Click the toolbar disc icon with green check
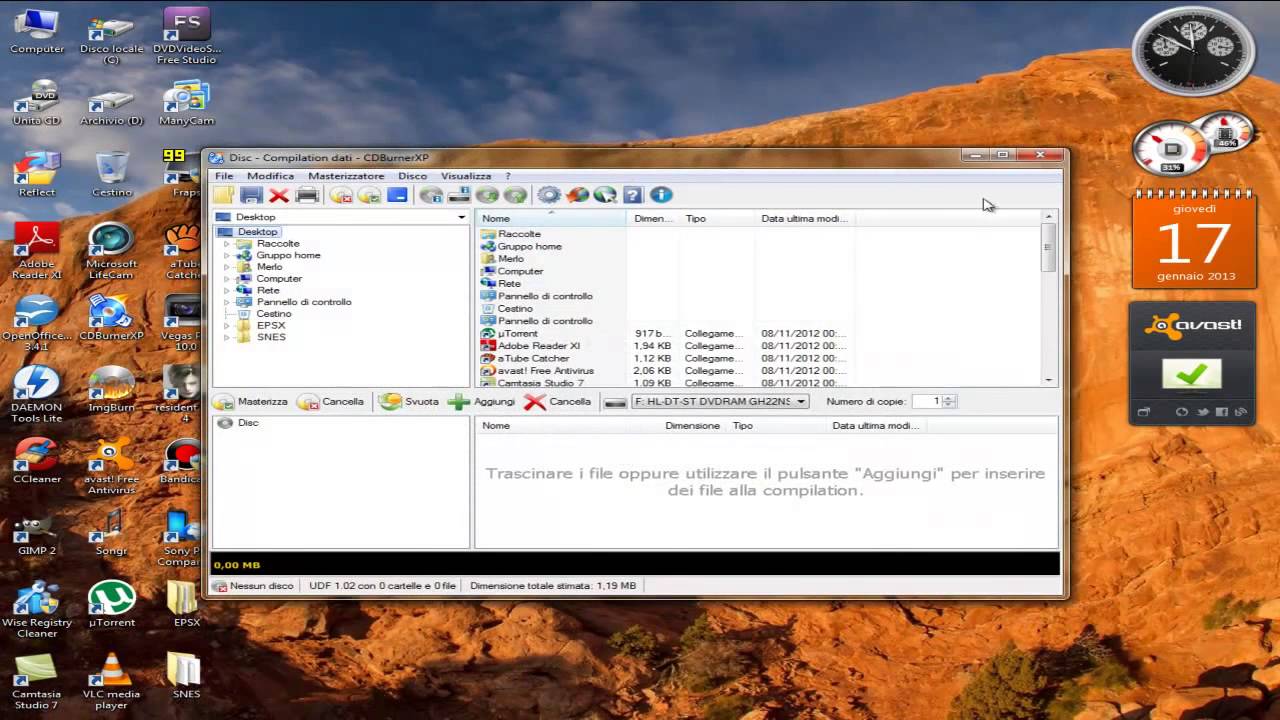Image resolution: width=1280 pixels, height=720 pixels. [369, 195]
